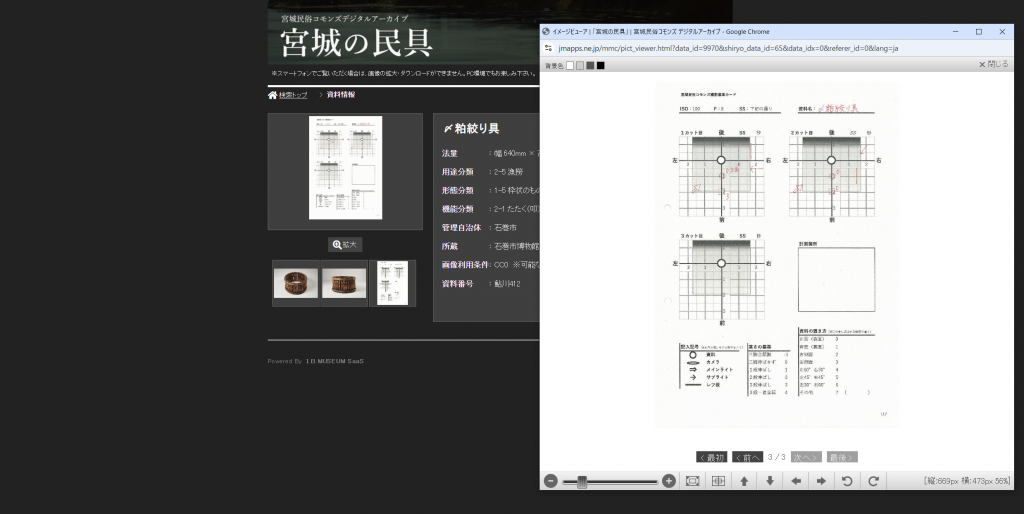The height and width of the screenshot is (514, 1024).
Task: Click the zoom slider handle
Action: 582,481
